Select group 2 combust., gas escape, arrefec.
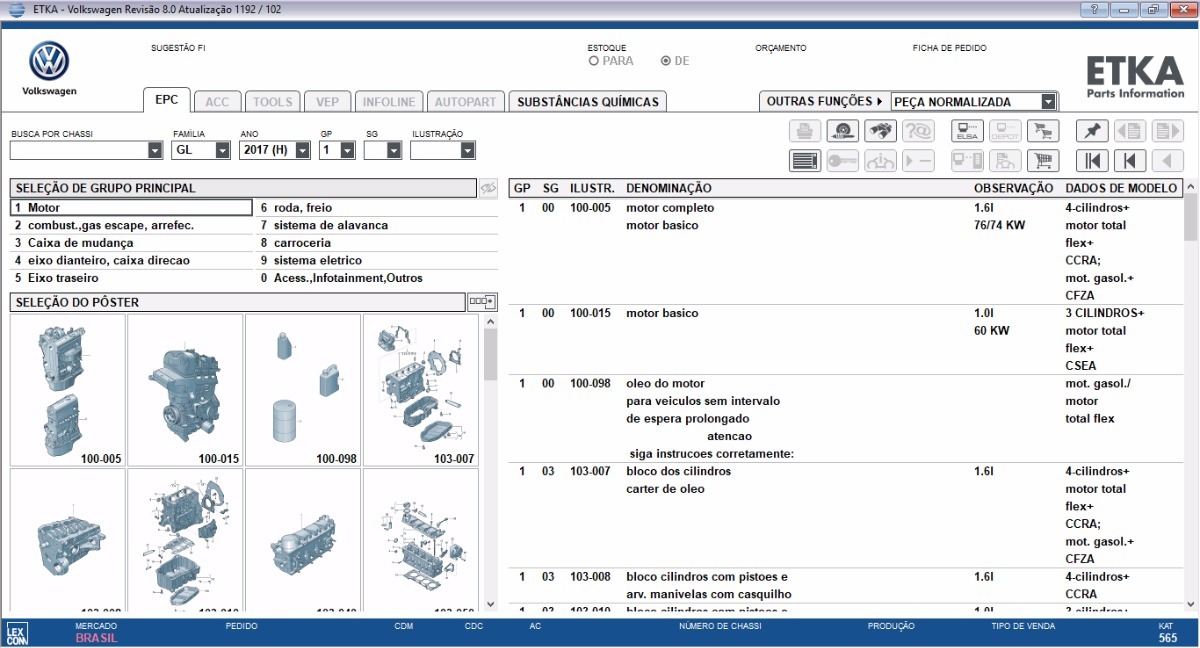This screenshot has height=648, width=1200. pyautogui.click(x=131, y=225)
